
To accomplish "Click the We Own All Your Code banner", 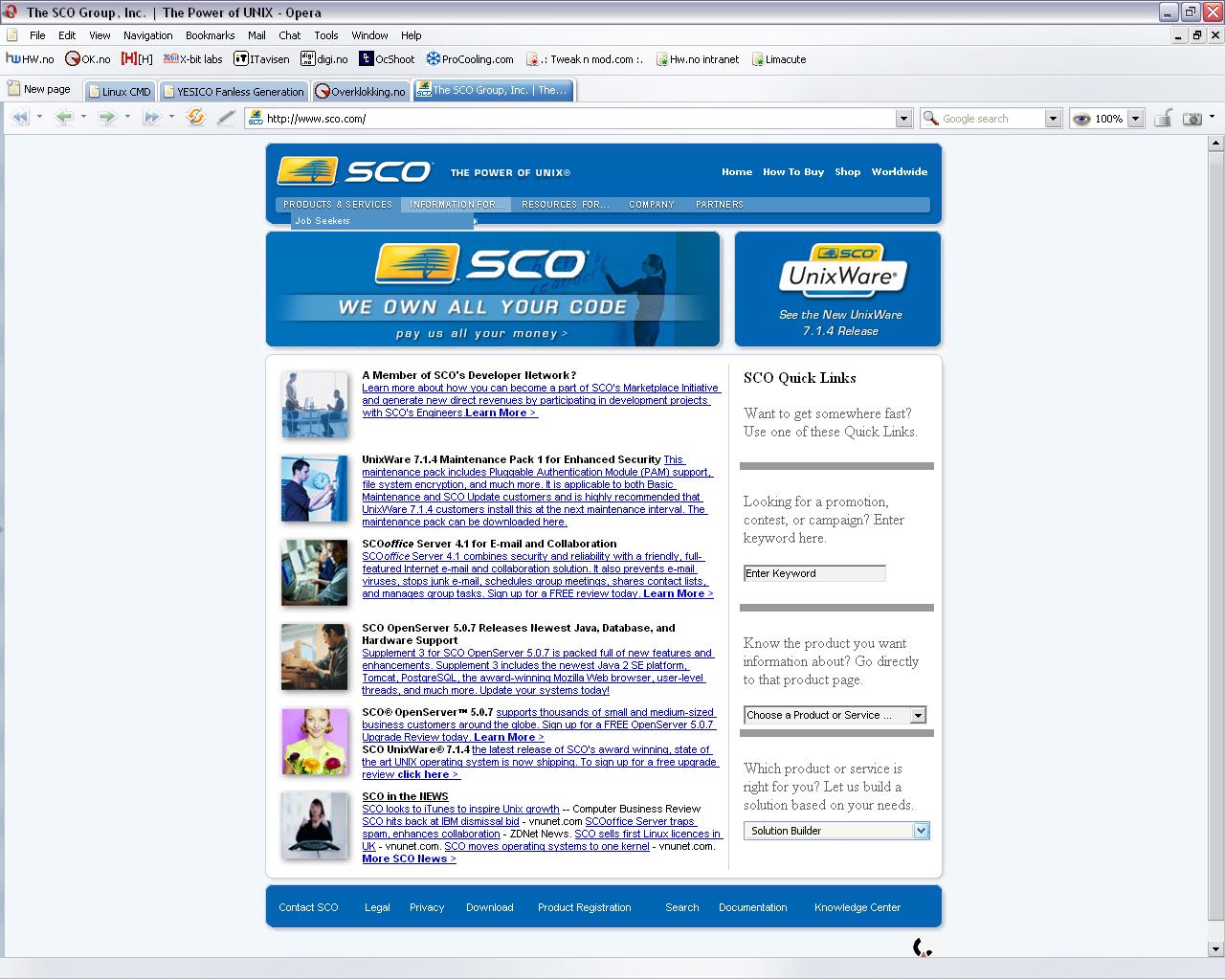I will (493, 289).
